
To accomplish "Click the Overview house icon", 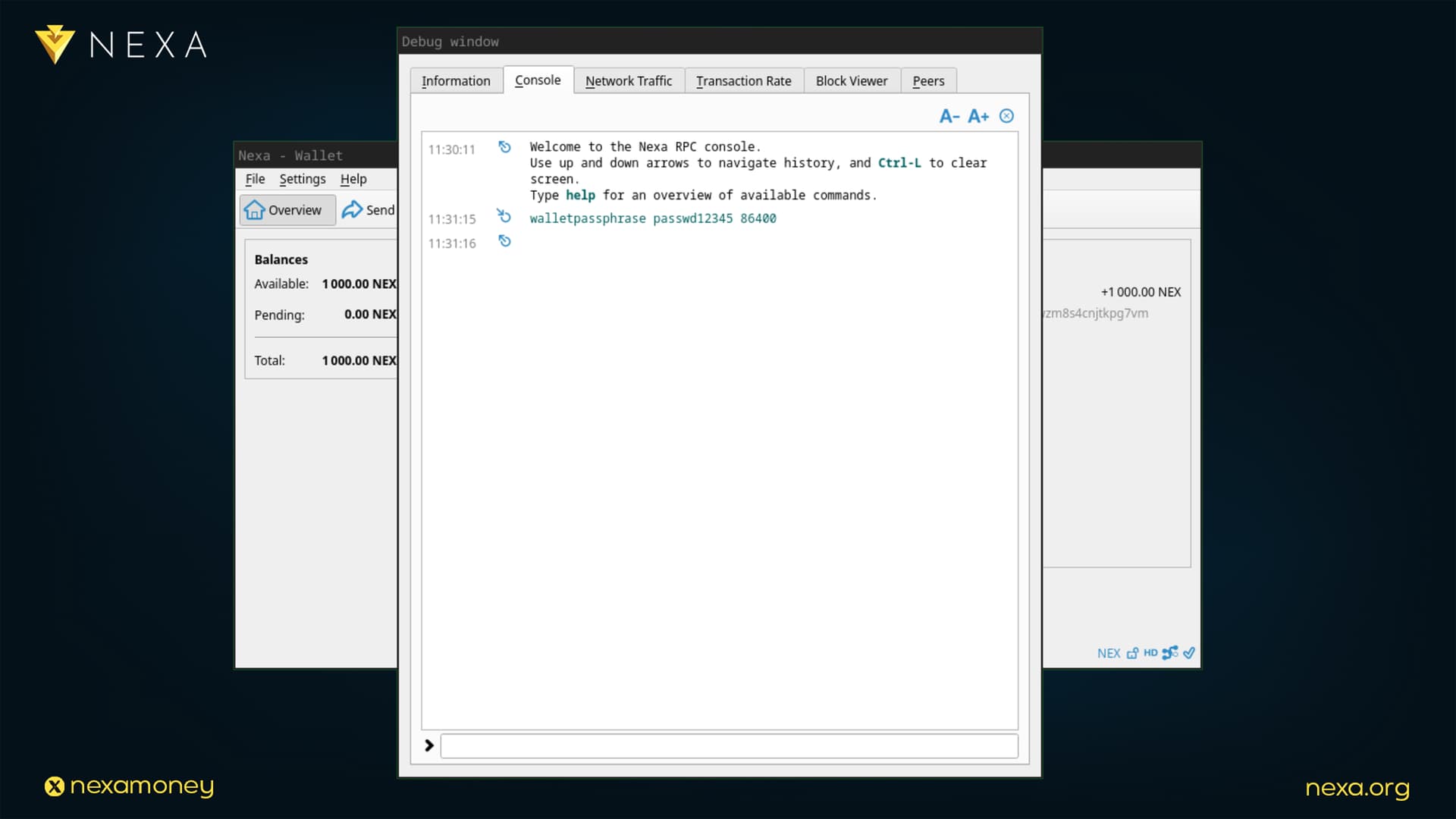I will pyautogui.click(x=255, y=210).
